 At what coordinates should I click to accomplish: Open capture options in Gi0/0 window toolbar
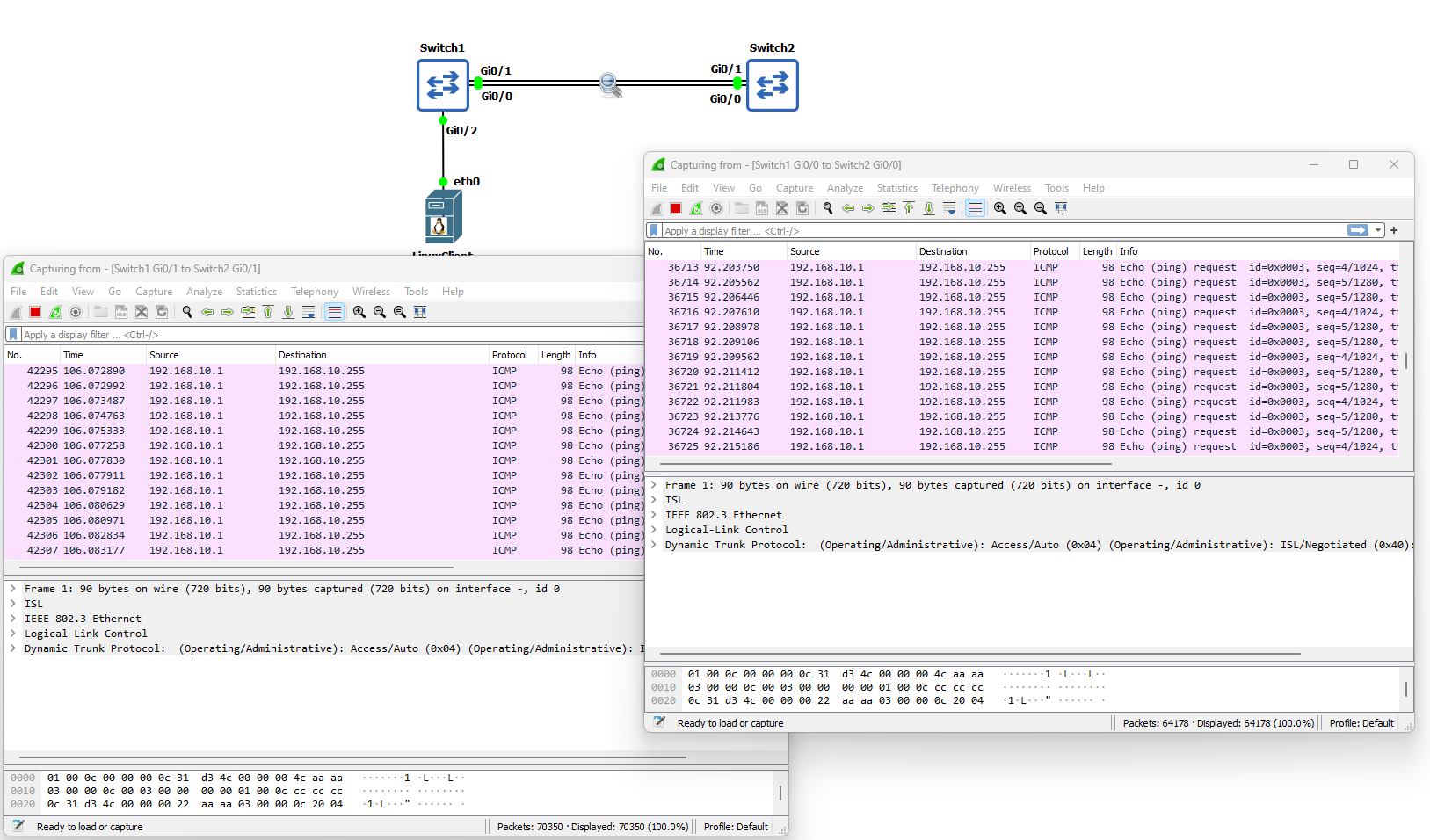tap(716, 208)
